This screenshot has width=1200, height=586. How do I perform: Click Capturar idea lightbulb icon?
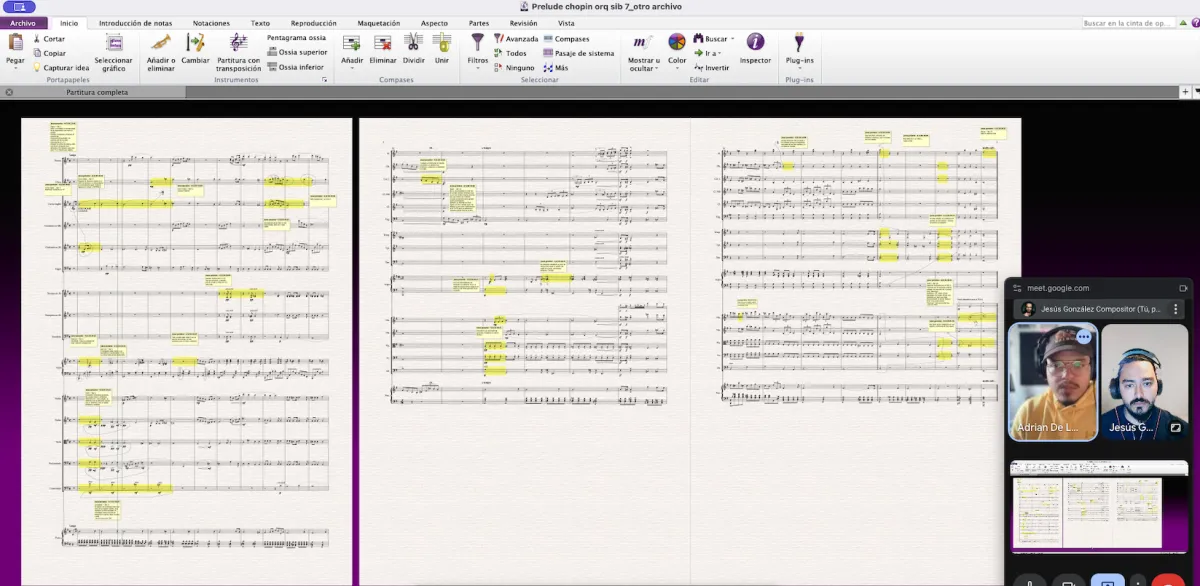click(37, 67)
